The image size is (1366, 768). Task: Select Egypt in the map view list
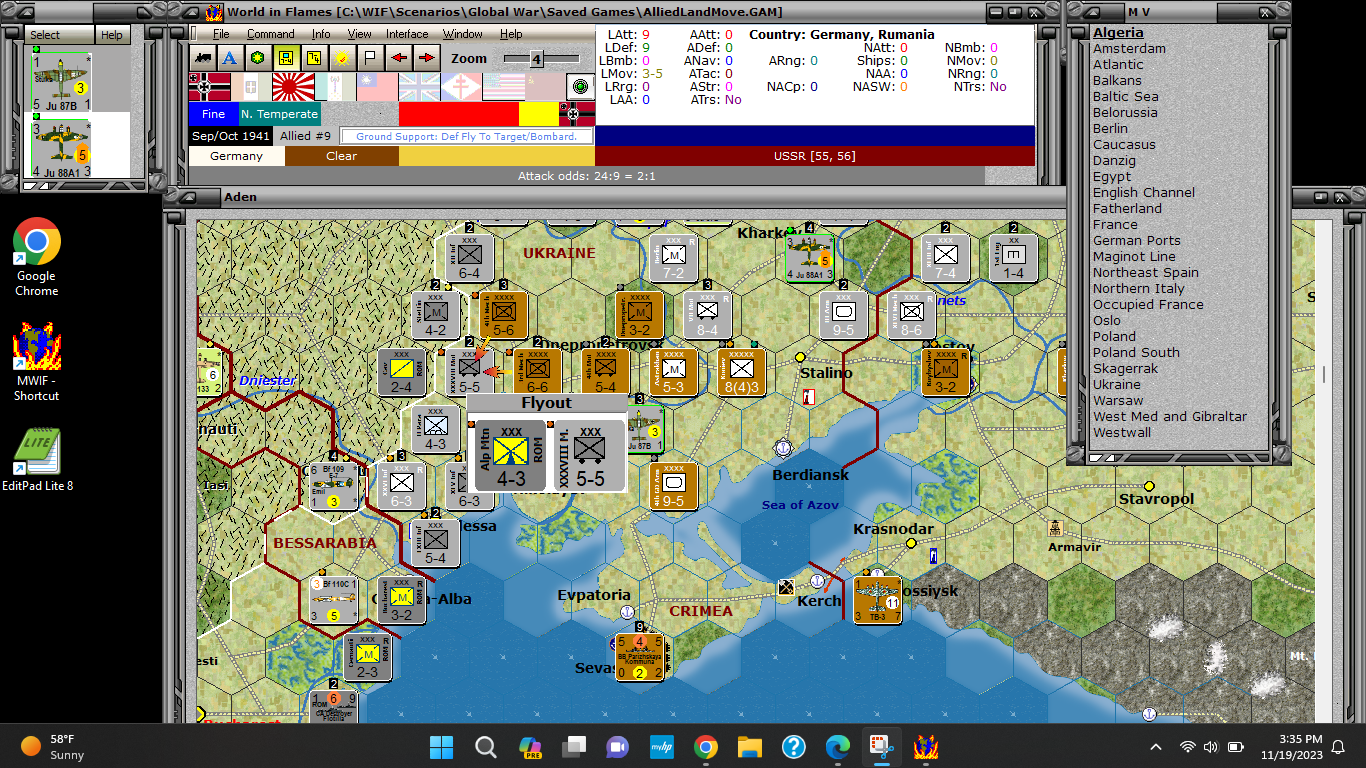tap(1112, 176)
